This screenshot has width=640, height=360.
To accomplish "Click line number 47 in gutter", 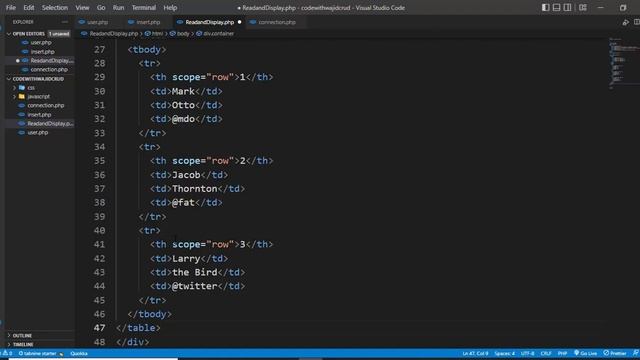I will coord(99,328).
